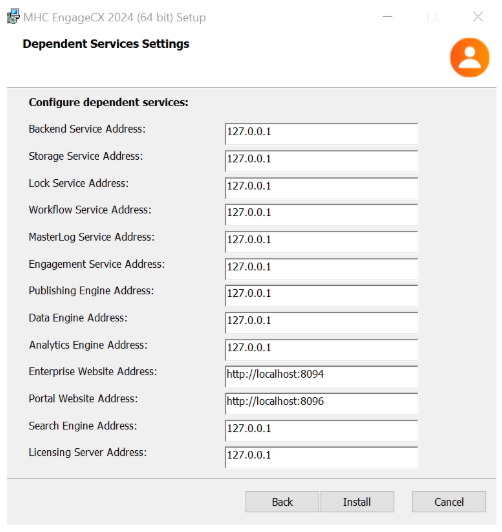This screenshot has width=502, height=532.
Task: Select the Search Engine Address input
Action: coord(321,431)
